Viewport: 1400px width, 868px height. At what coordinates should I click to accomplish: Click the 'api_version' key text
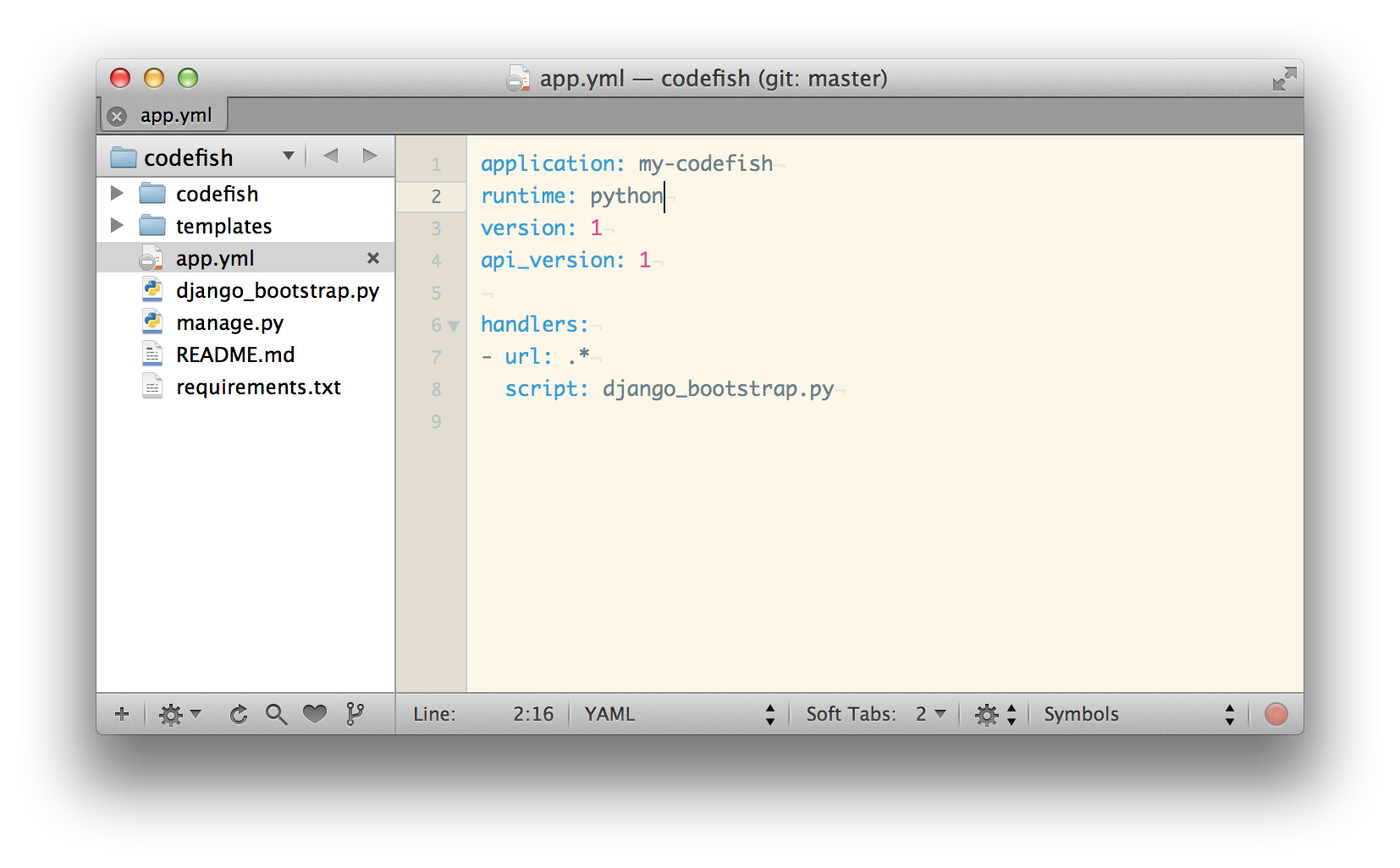(x=547, y=260)
